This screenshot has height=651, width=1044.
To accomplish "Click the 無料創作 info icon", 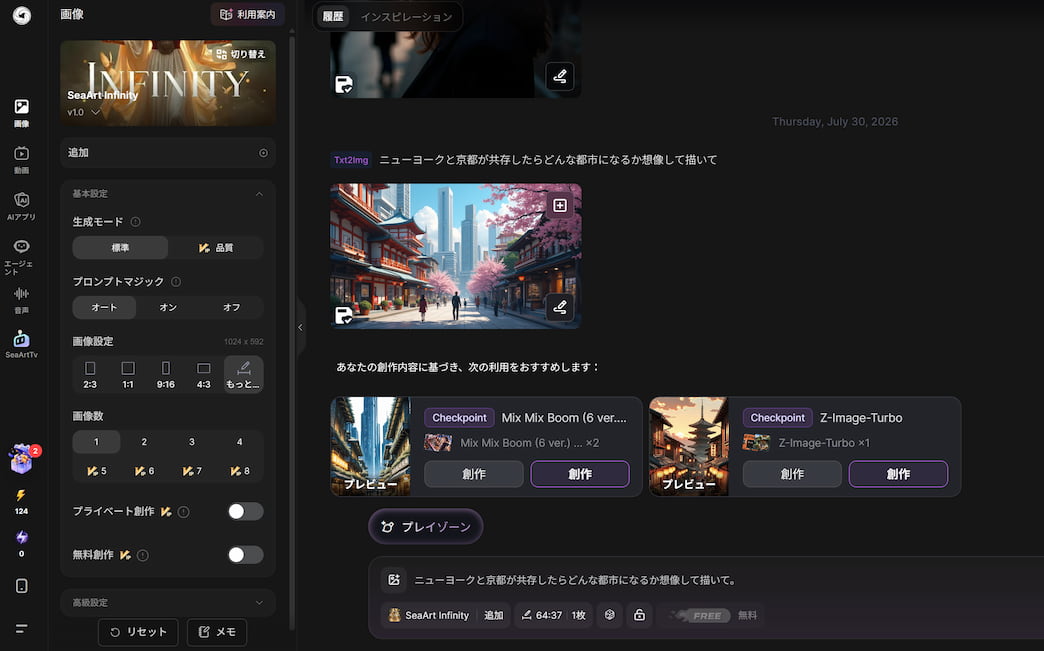I will pyautogui.click(x=142, y=555).
